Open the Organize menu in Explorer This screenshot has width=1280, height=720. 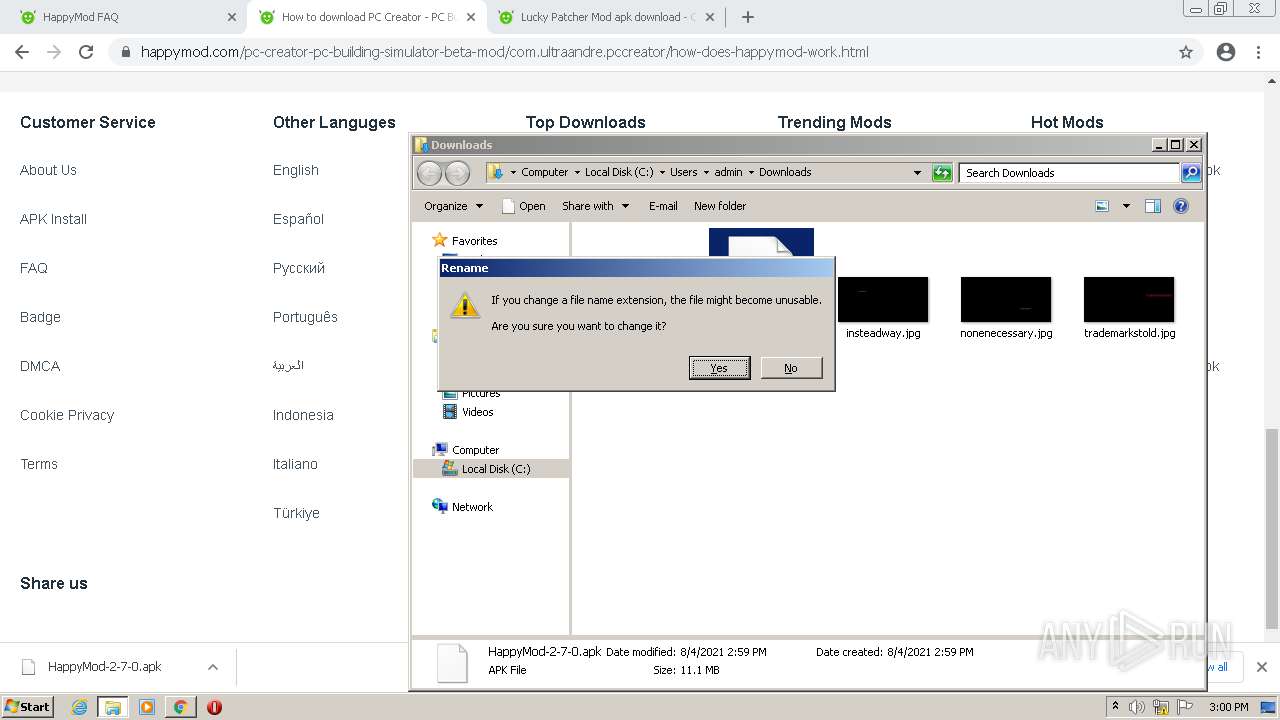[x=453, y=206]
